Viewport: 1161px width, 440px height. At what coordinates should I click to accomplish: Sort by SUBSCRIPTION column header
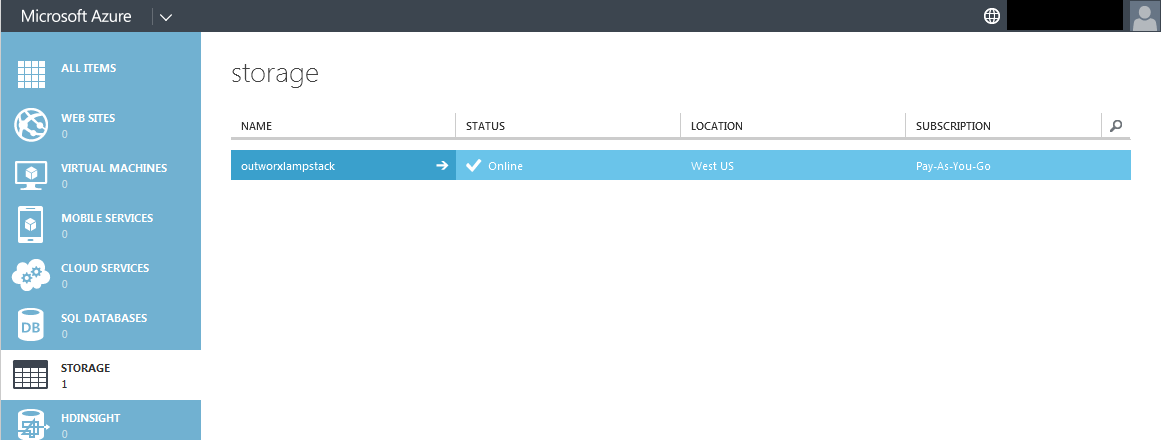[953, 126]
